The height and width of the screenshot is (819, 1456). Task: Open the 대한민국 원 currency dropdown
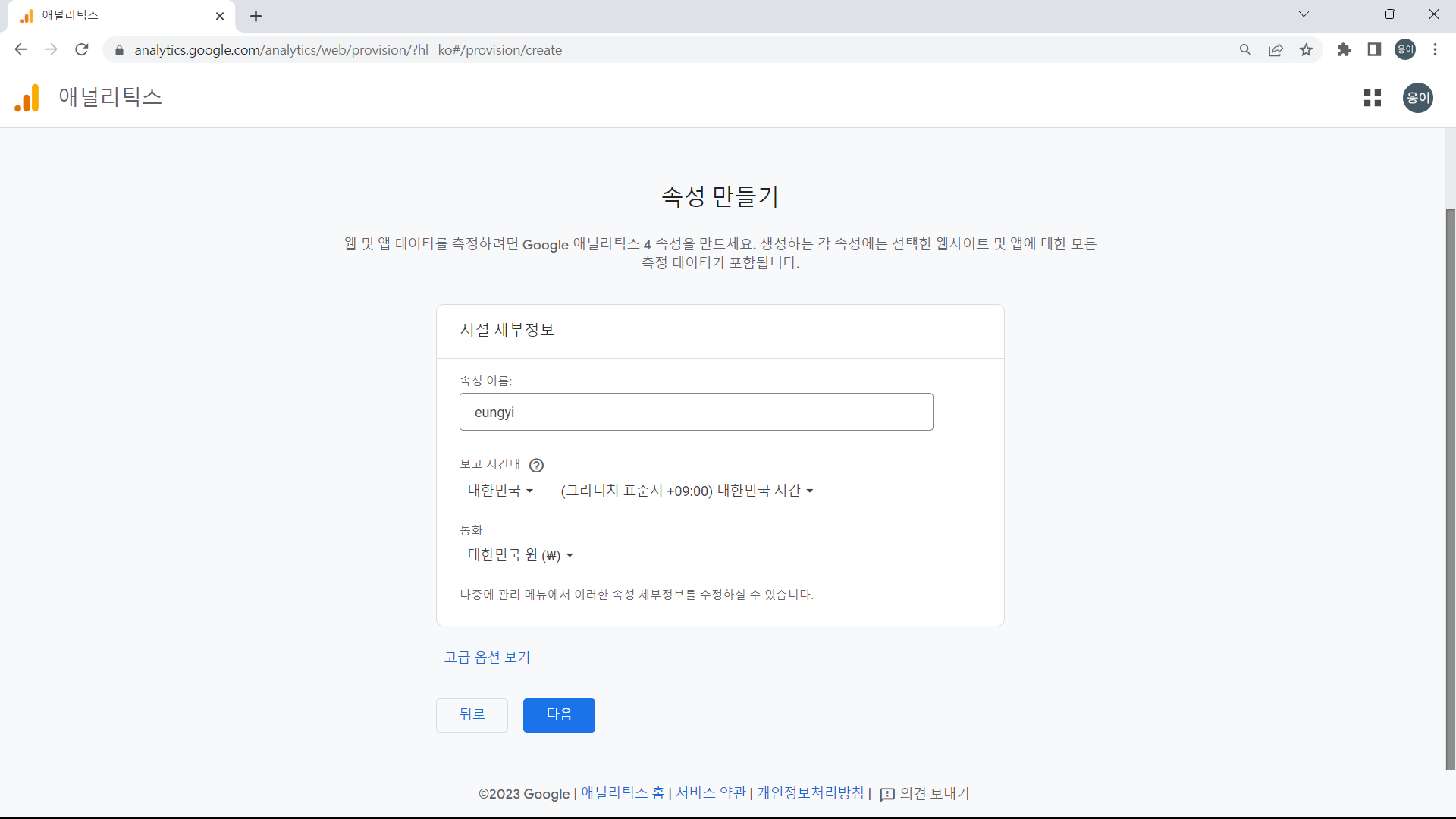(519, 554)
